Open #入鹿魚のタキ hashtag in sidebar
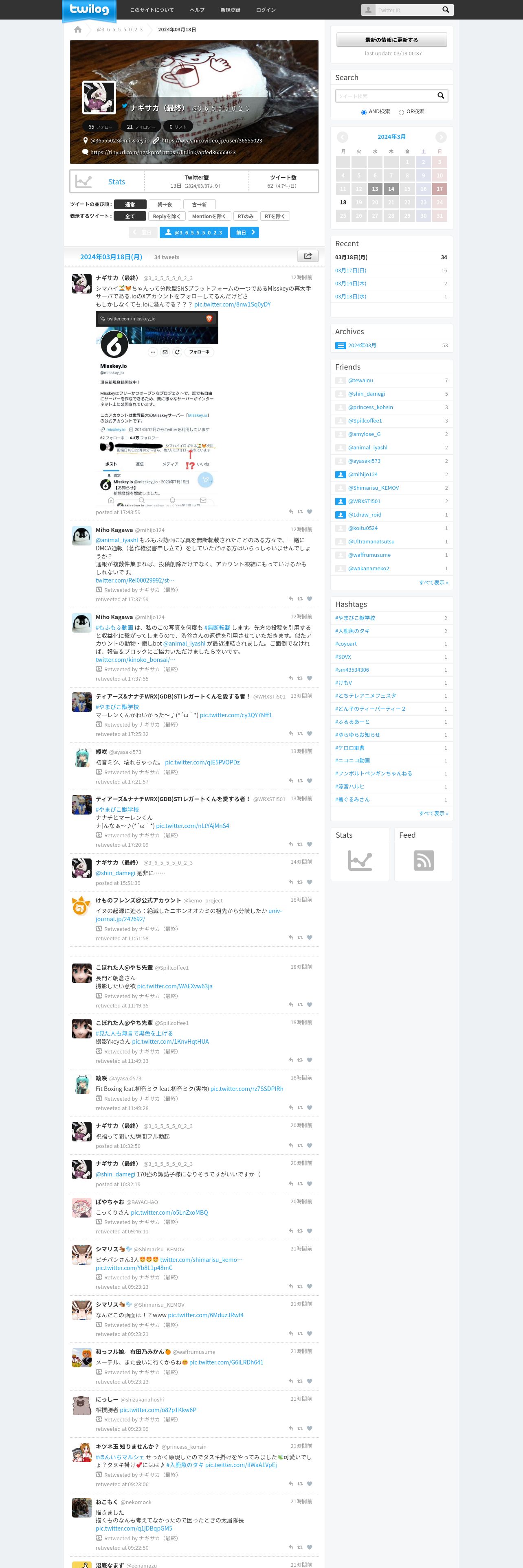Screen dimensions: 523x1568 pyautogui.click(x=352, y=631)
